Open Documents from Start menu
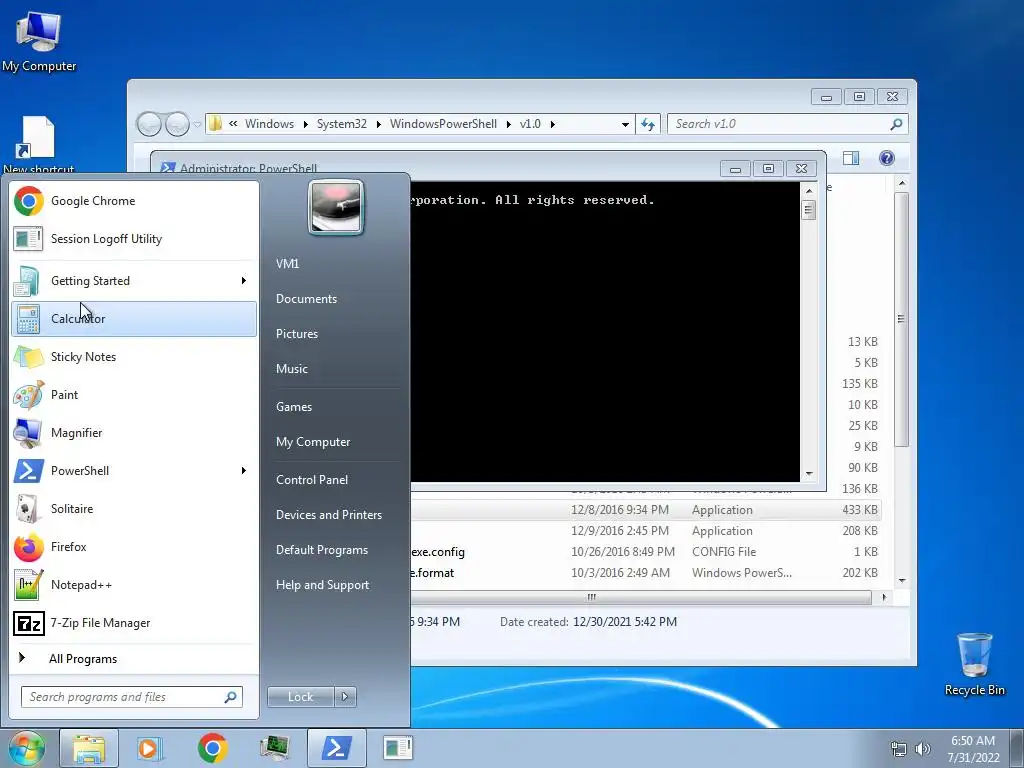 pos(306,299)
